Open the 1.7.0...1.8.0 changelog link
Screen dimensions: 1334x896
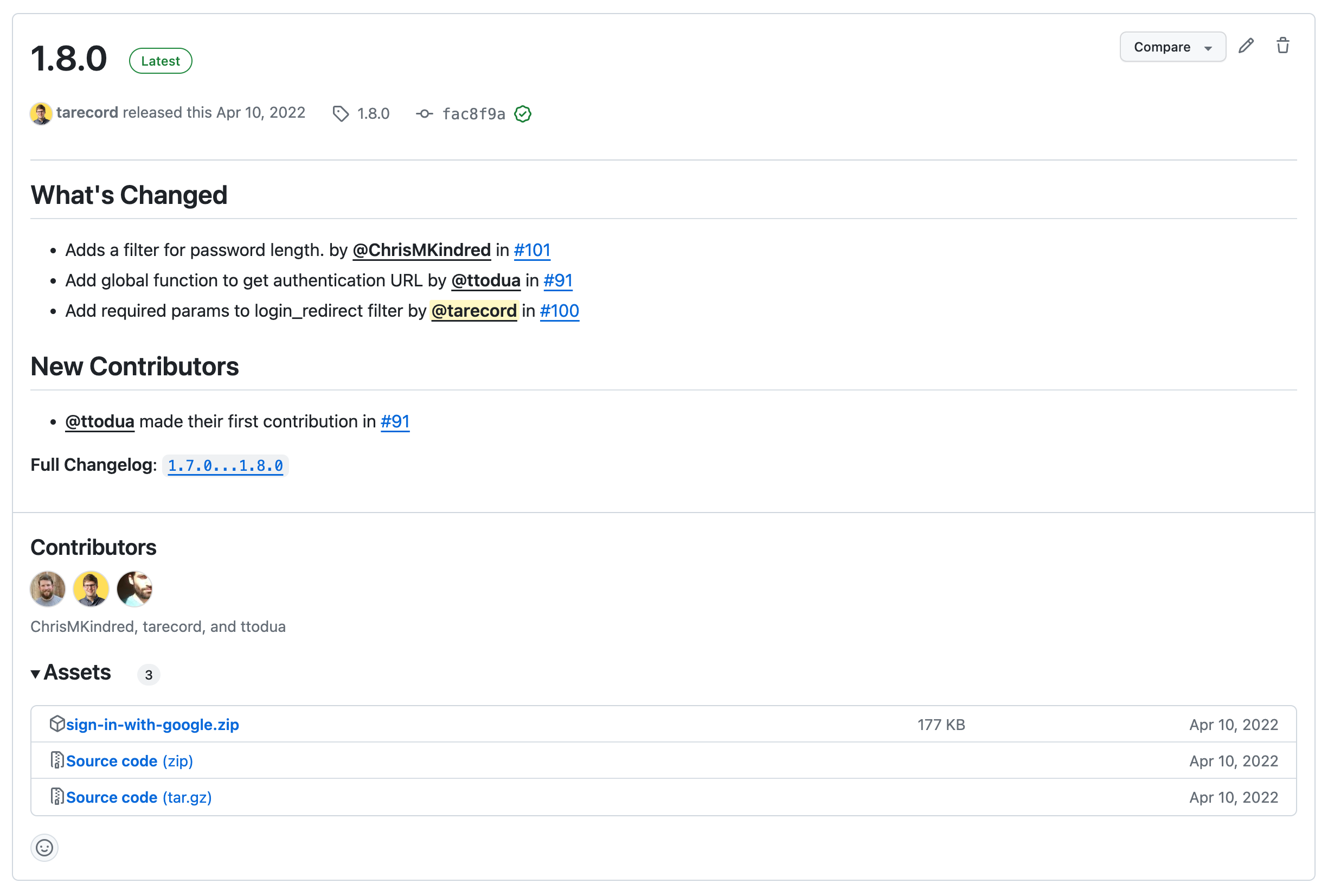(x=225, y=466)
